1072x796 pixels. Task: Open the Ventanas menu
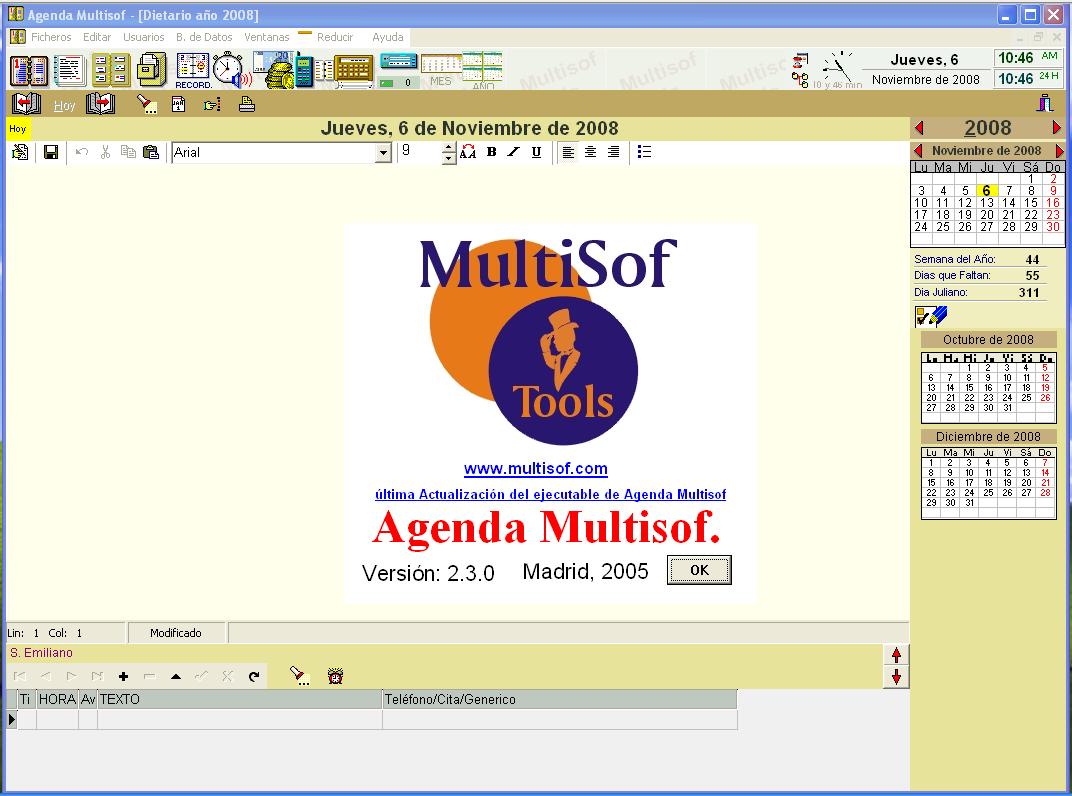pos(267,37)
